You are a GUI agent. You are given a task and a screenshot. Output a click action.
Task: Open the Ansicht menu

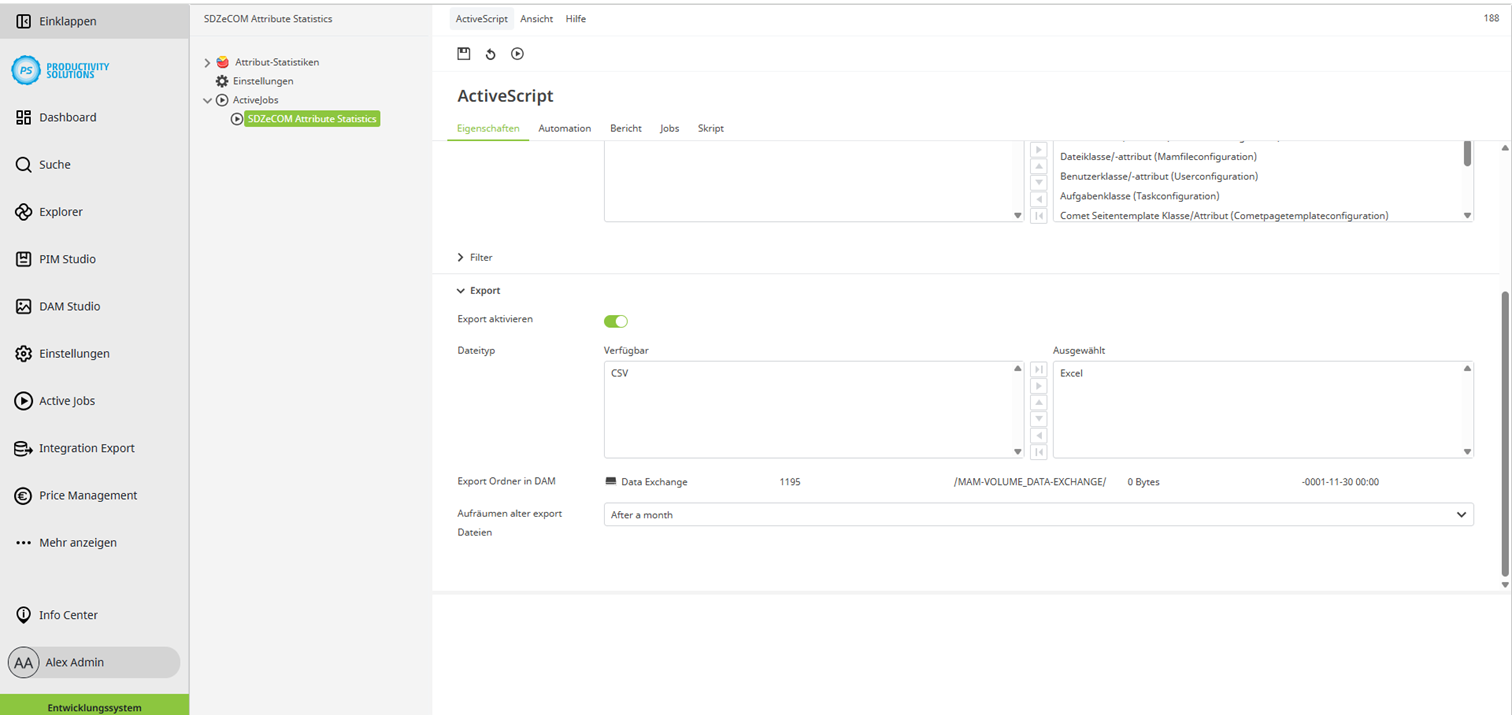536,19
